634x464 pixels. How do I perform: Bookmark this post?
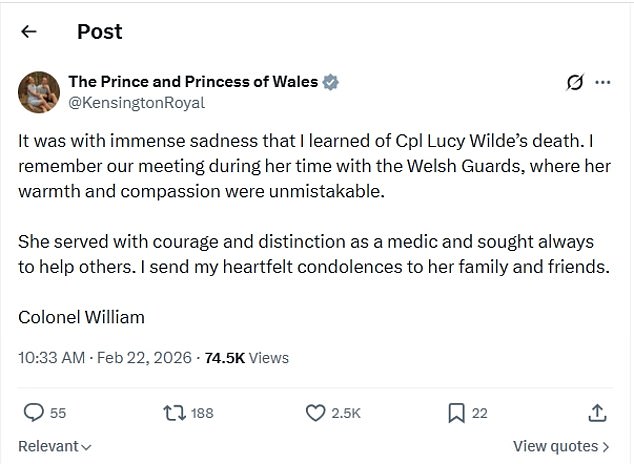click(455, 412)
